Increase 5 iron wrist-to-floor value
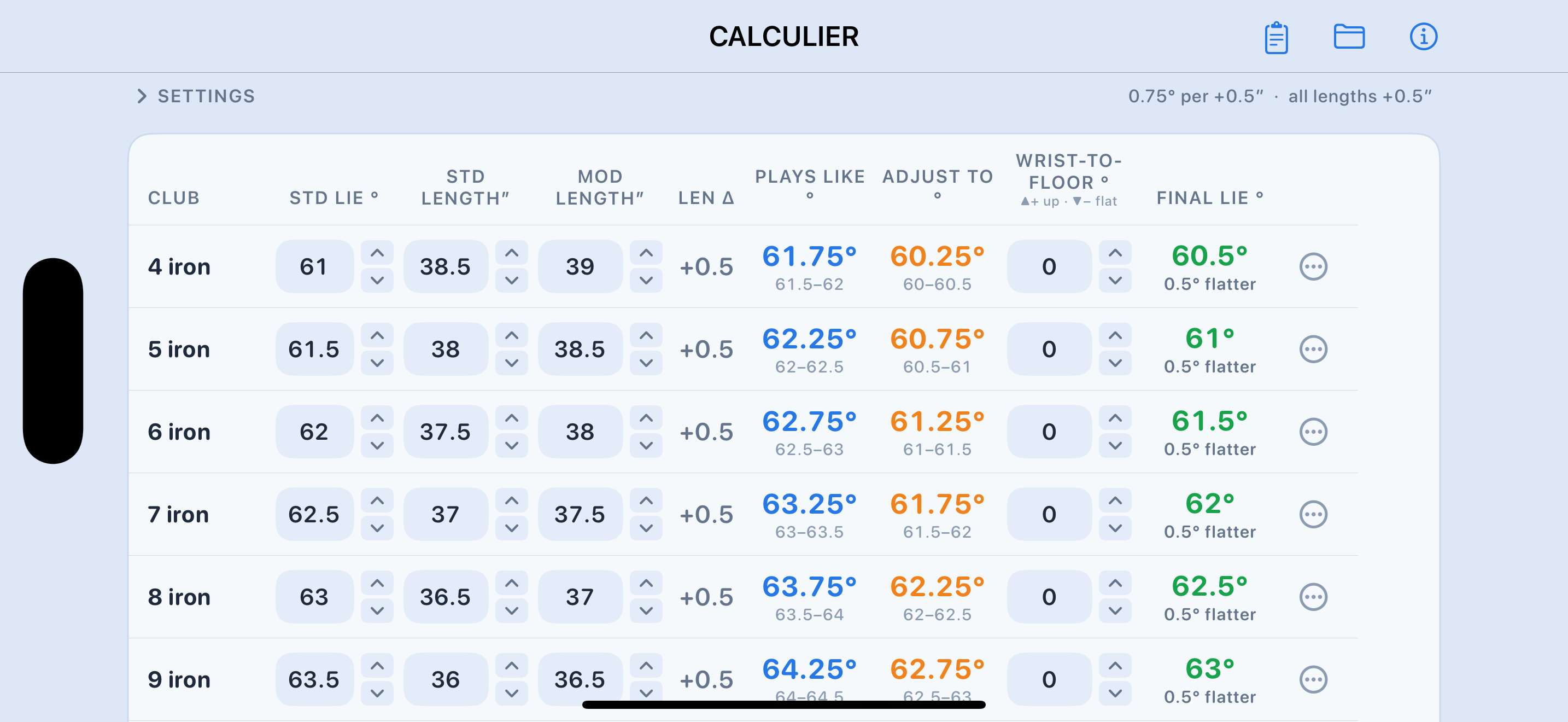 [x=1115, y=335]
